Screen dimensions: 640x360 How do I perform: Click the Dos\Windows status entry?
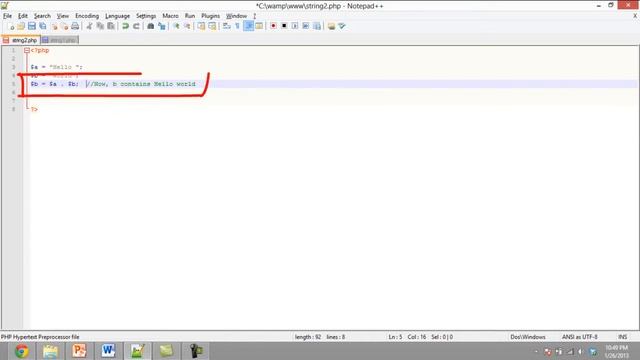528,337
